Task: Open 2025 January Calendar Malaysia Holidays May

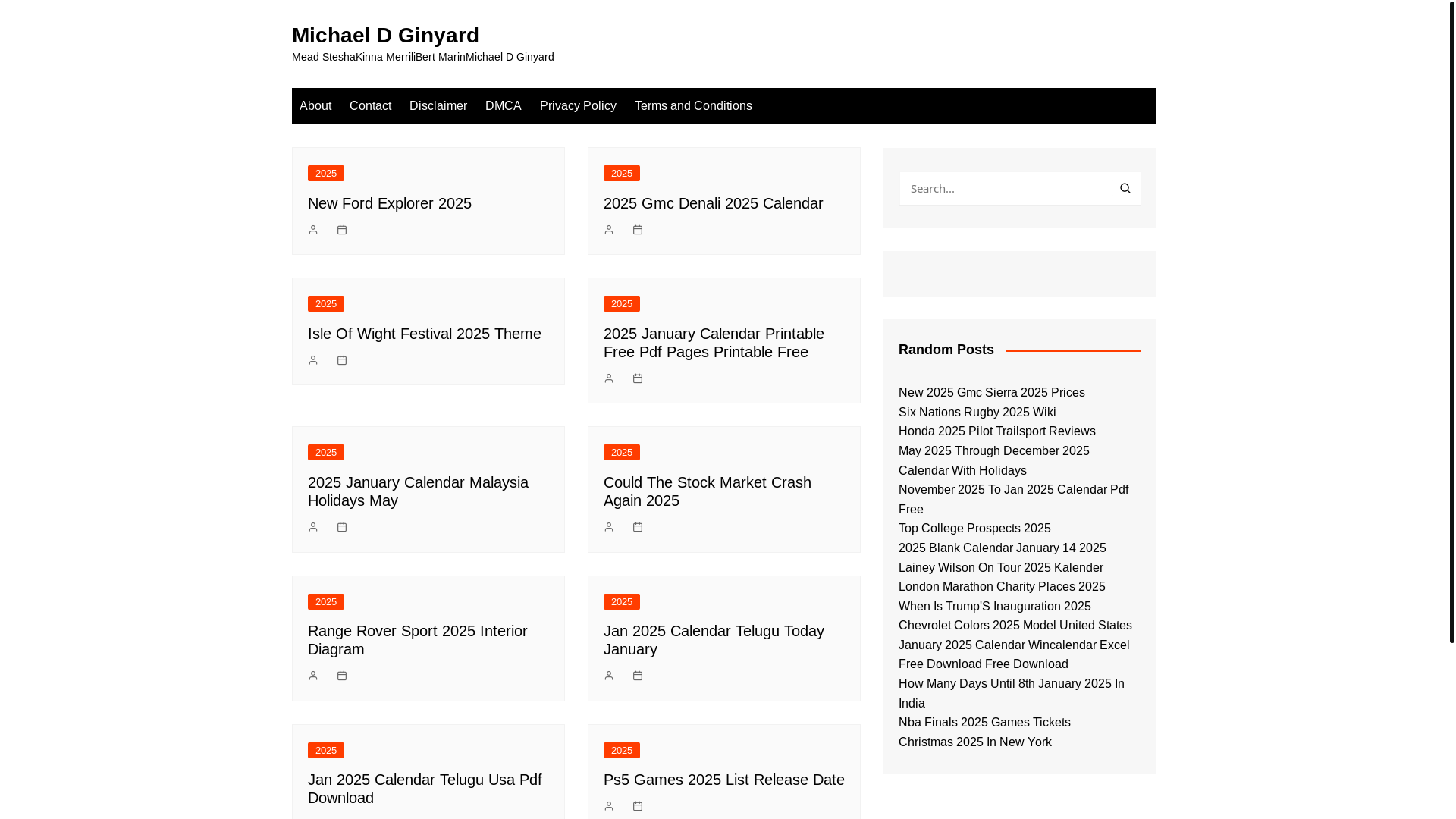Action: click(x=418, y=491)
